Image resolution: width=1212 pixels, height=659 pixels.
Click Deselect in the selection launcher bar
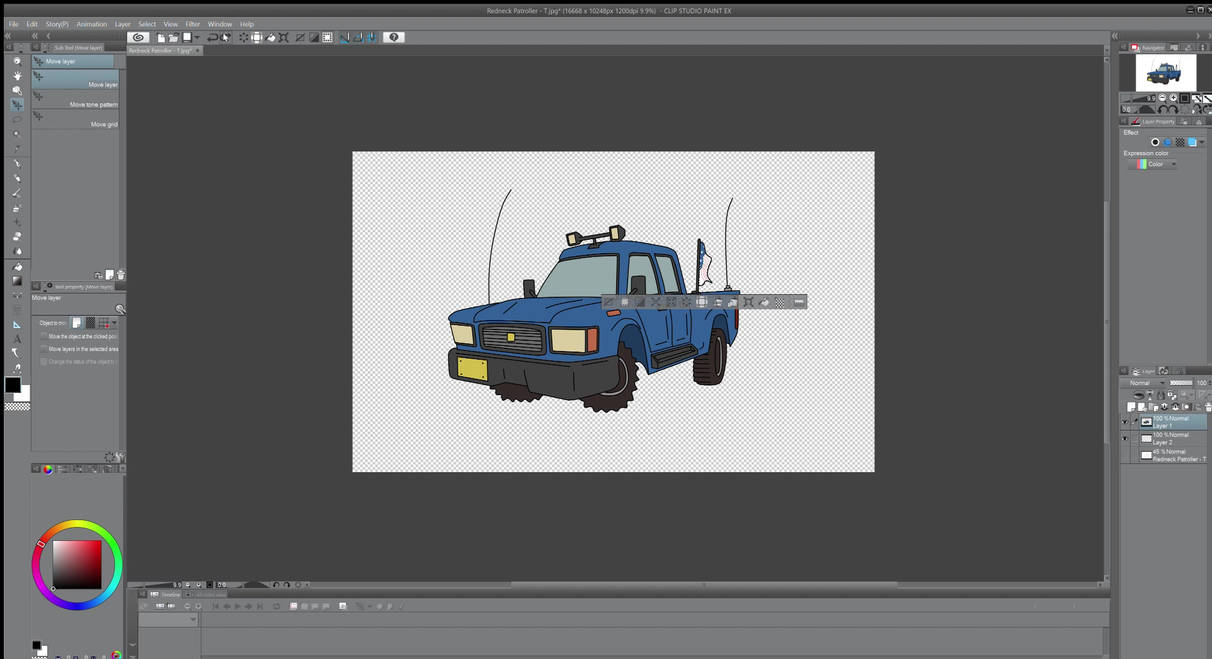coord(609,302)
